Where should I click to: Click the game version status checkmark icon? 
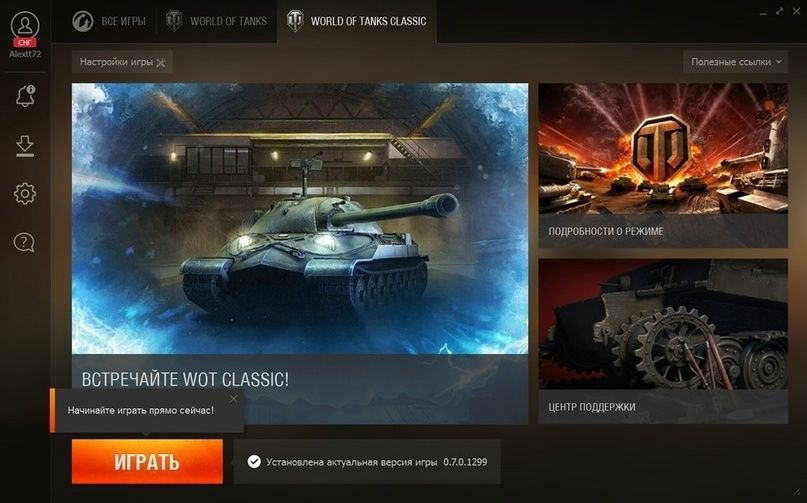pyautogui.click(x=254, y=461)
